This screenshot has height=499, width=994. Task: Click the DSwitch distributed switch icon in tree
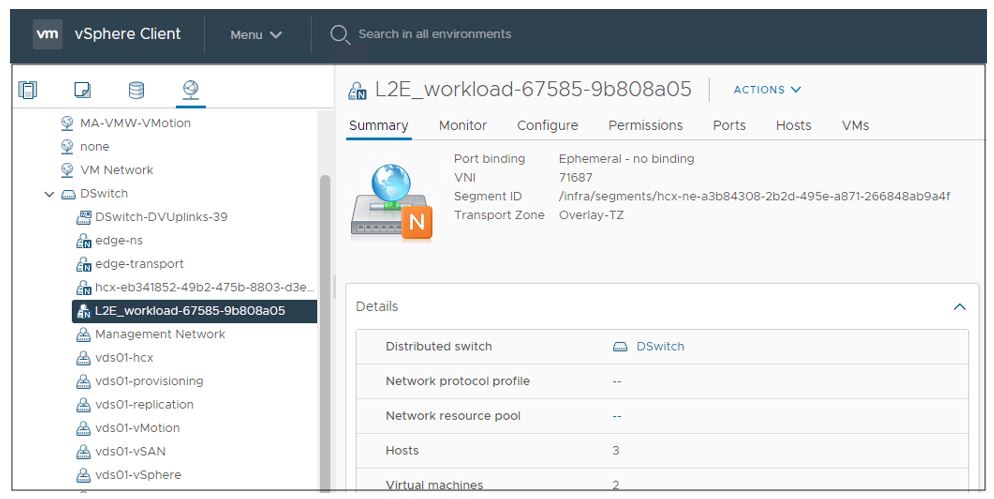coord(68,194)
